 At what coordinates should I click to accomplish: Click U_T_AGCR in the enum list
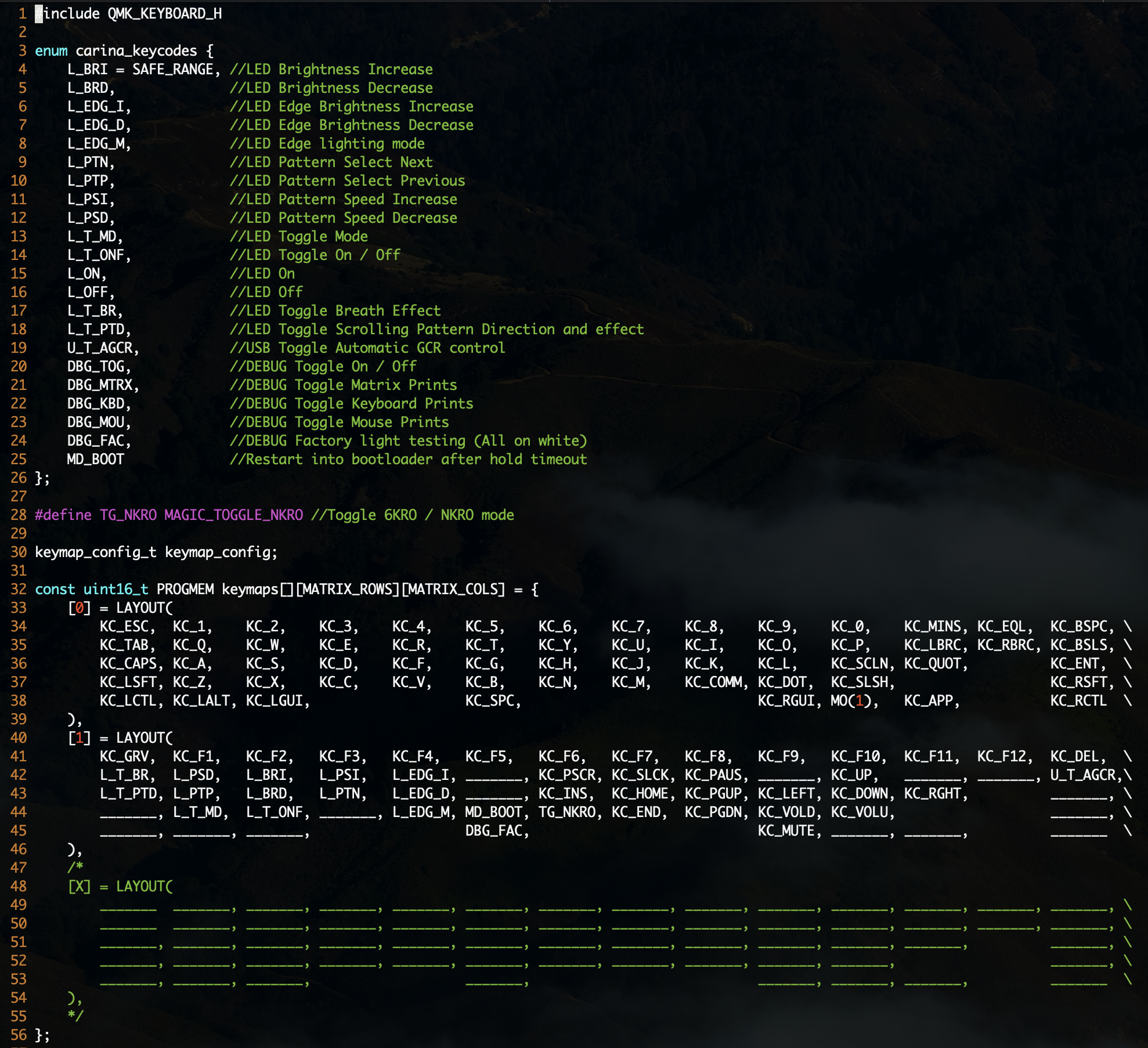[100, 348]
